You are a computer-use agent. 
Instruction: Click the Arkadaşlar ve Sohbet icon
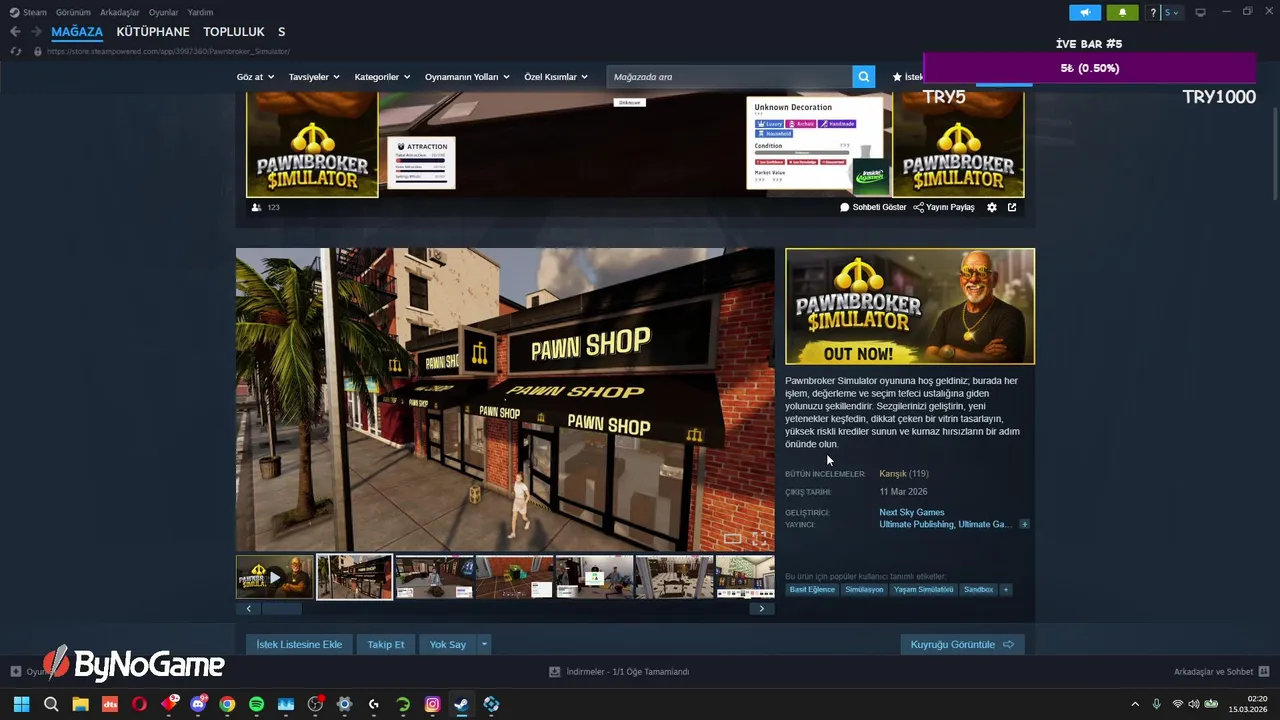click(1264, 672)
